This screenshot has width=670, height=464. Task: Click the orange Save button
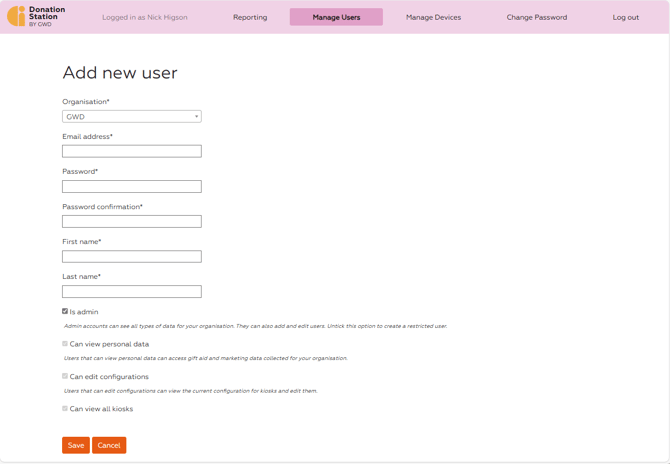[x=76, y=445]
